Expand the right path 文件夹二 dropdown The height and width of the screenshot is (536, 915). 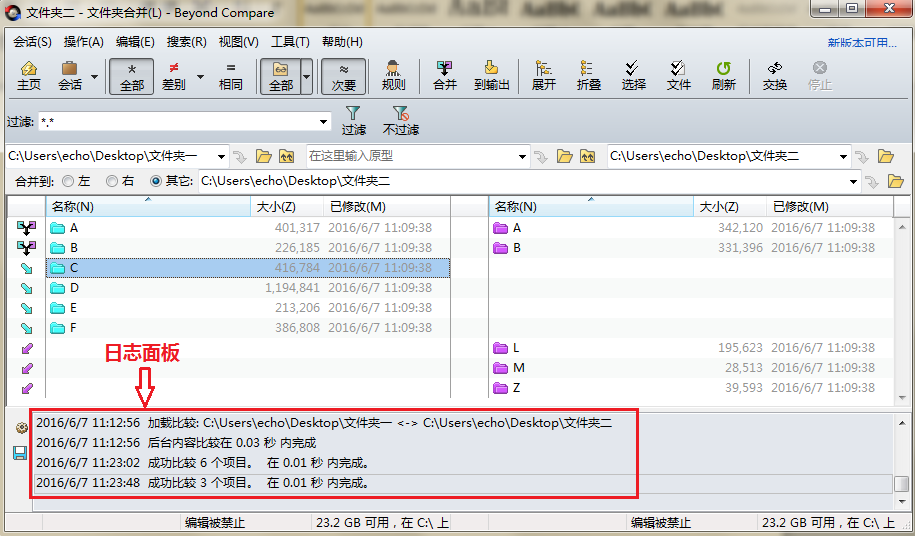click(x=843, y=156)
